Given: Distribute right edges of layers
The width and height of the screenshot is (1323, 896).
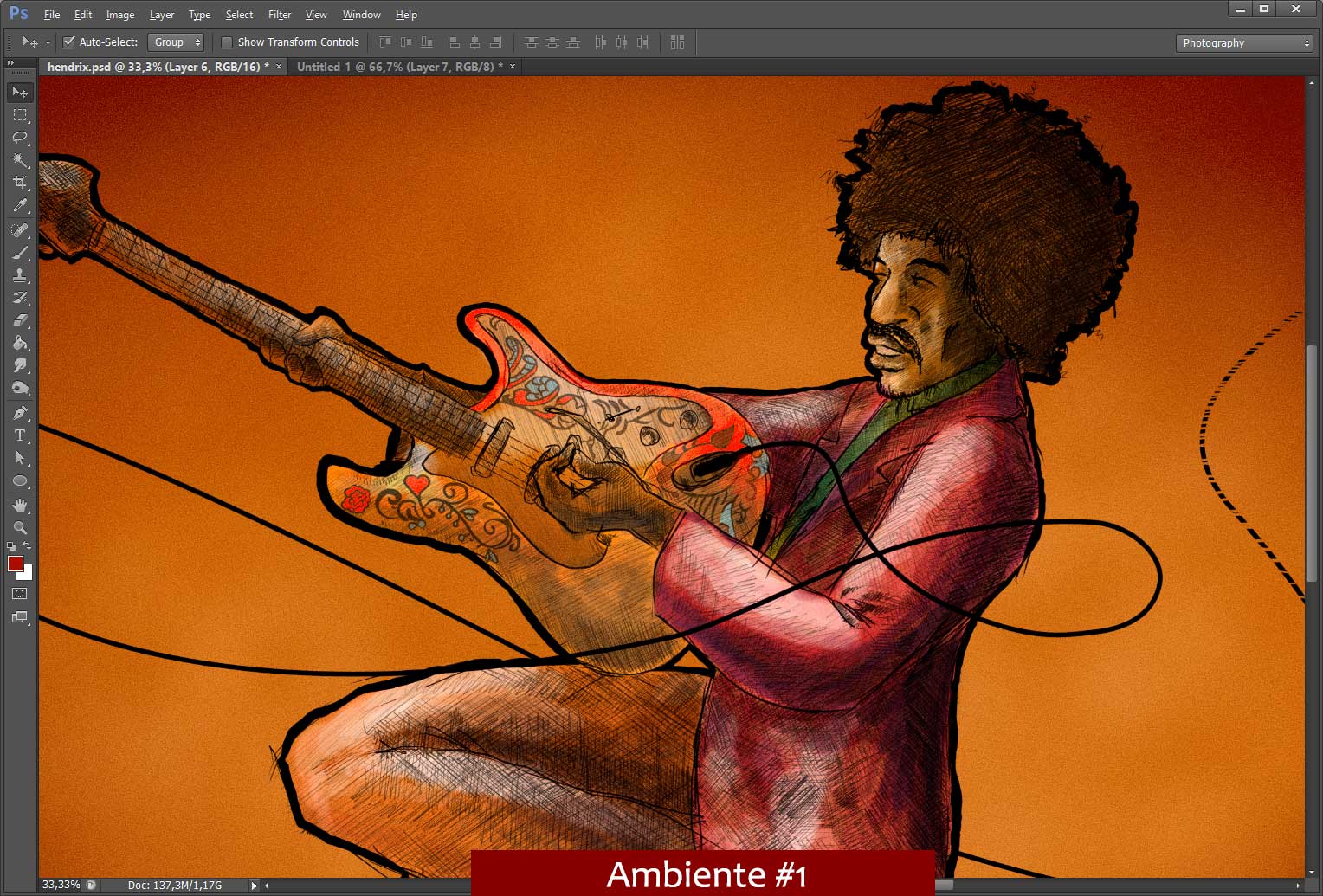Looking at the screenshot, I should click(642, 42).
